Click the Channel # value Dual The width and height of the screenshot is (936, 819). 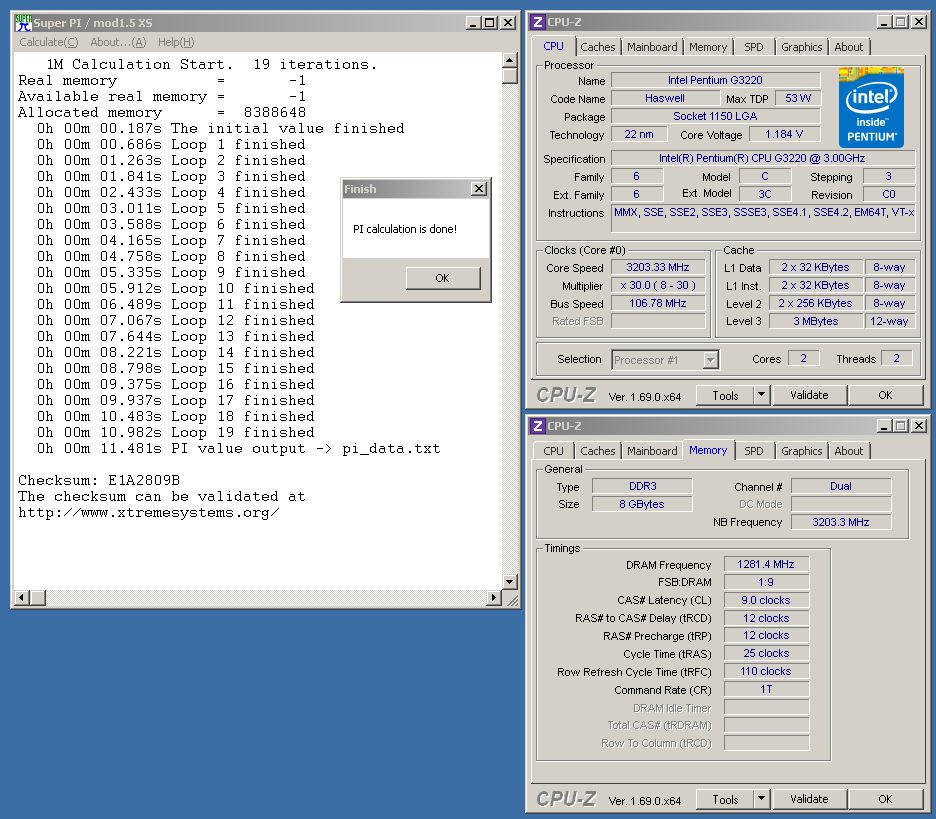tap(840, 486)
